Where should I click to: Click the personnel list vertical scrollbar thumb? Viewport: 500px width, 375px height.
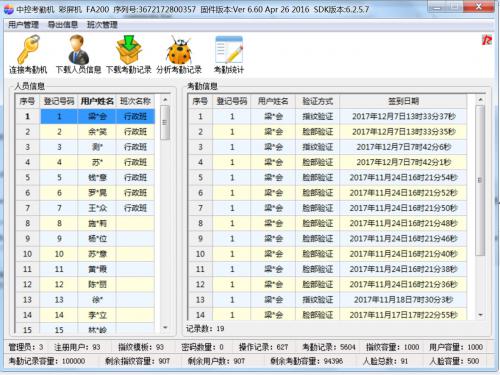tap(165, 122)
